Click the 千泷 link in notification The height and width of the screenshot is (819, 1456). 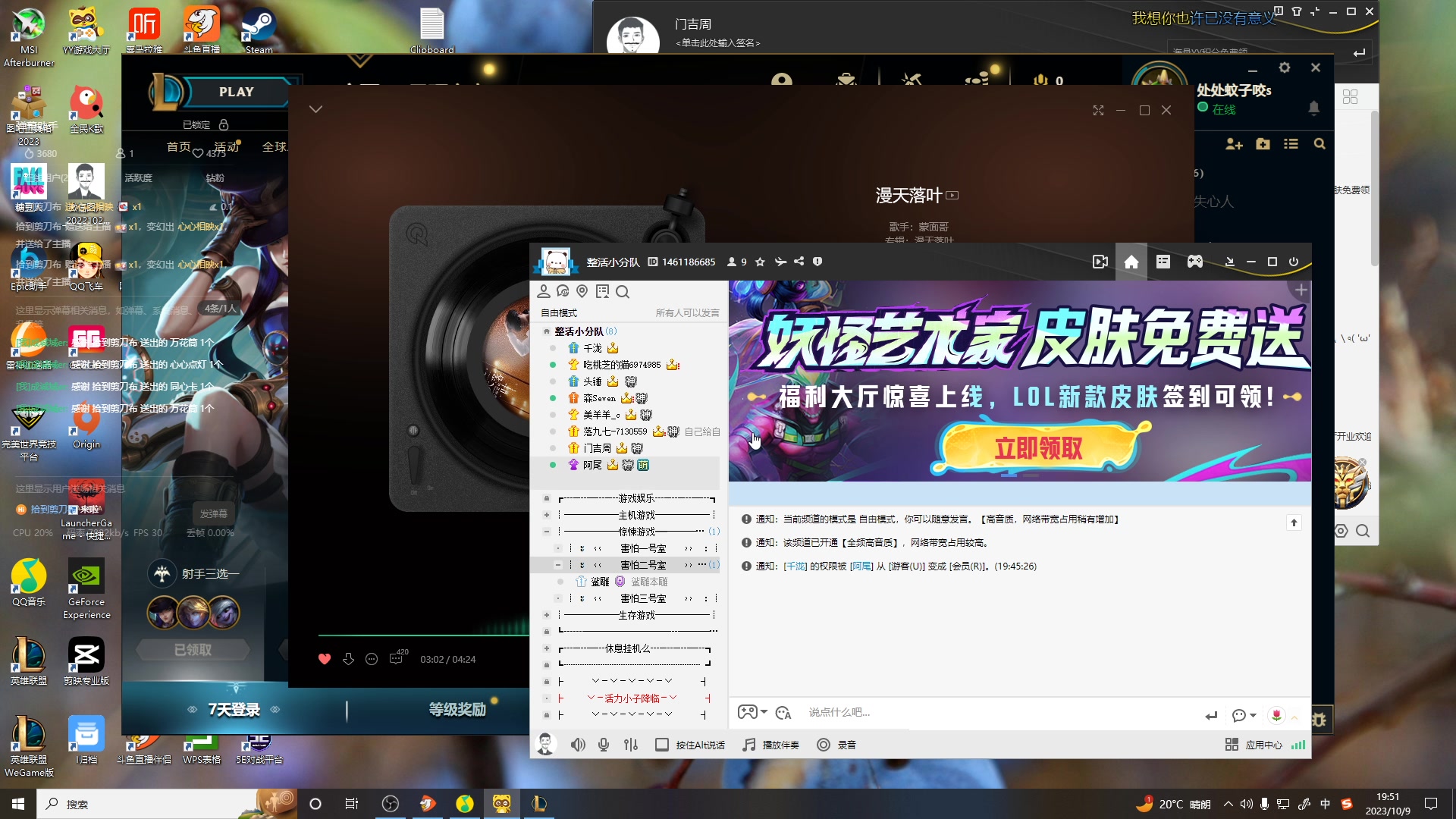pos(795,566)
